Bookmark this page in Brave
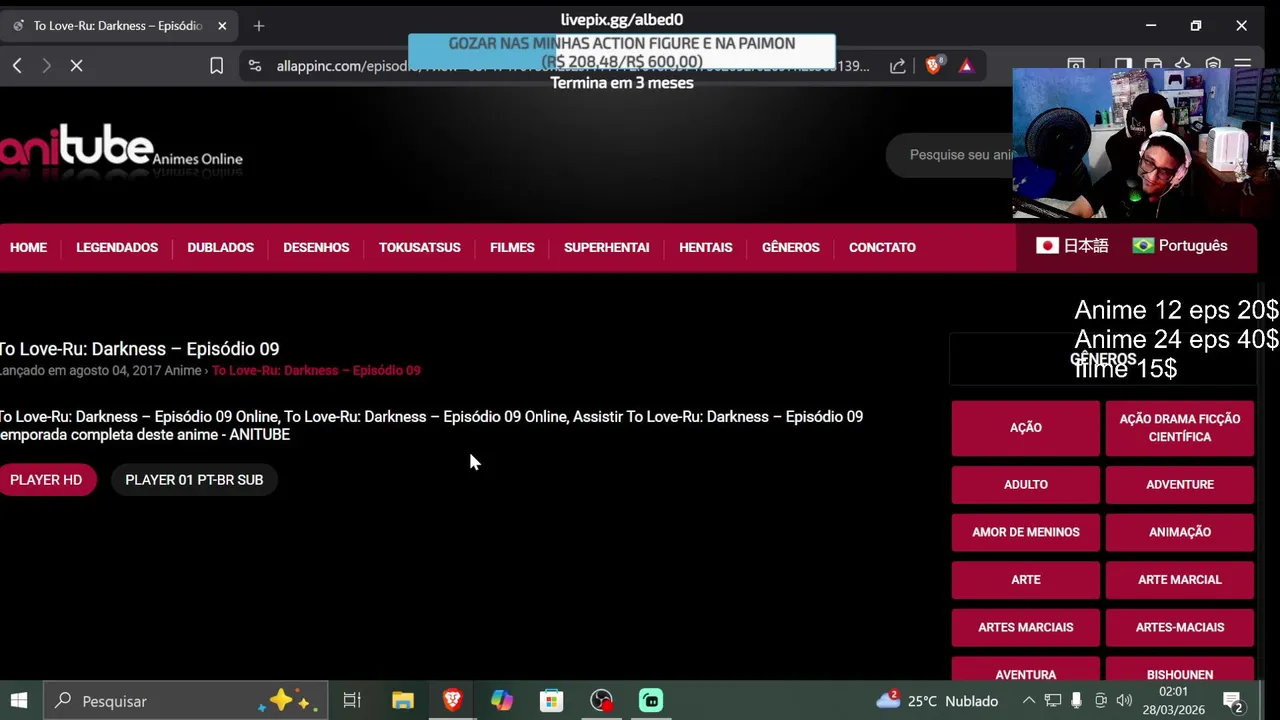1280x720 pixels. (216, 66)
